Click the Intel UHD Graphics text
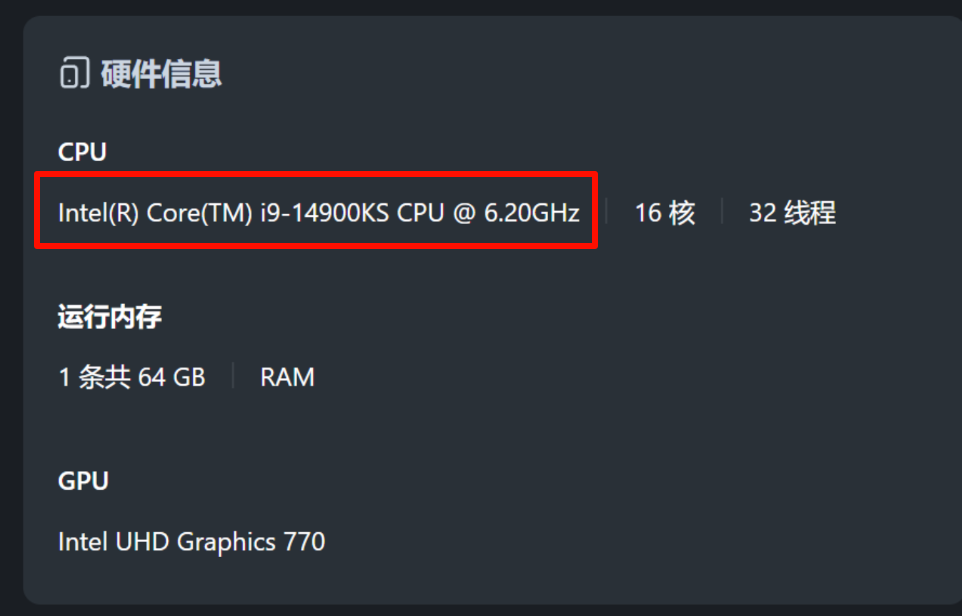The height and width of the screenshot is (616, 962). pyautogui.click(x=167, y=542)
